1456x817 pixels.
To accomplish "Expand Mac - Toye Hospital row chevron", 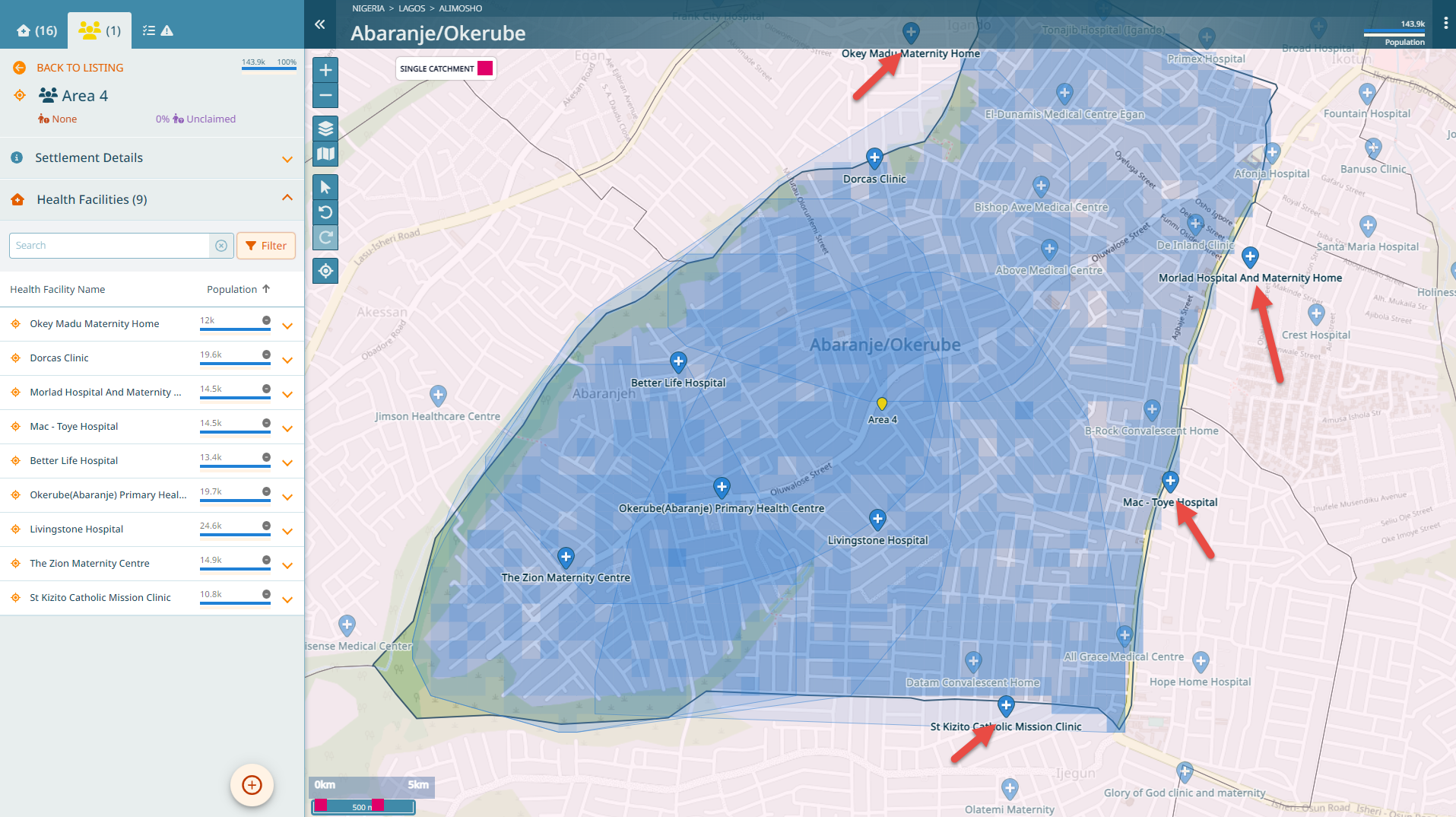I will (x=287, y=429).
